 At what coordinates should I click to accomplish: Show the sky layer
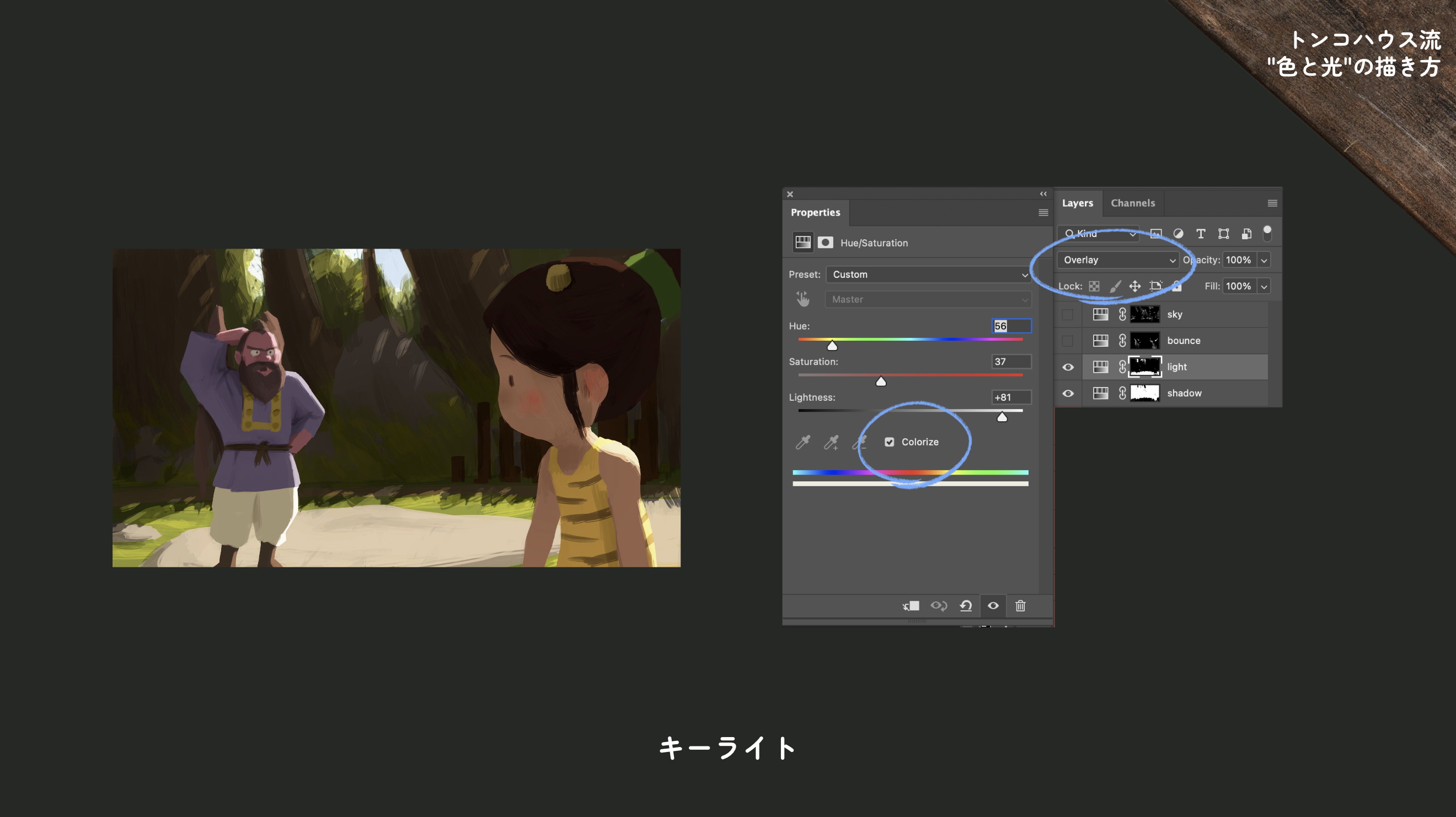1068,314
